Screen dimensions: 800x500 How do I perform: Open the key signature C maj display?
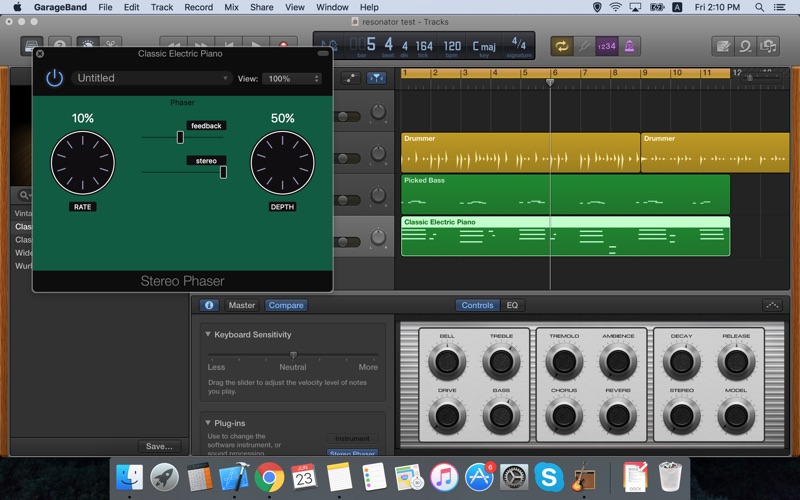[x=484, y=47]
